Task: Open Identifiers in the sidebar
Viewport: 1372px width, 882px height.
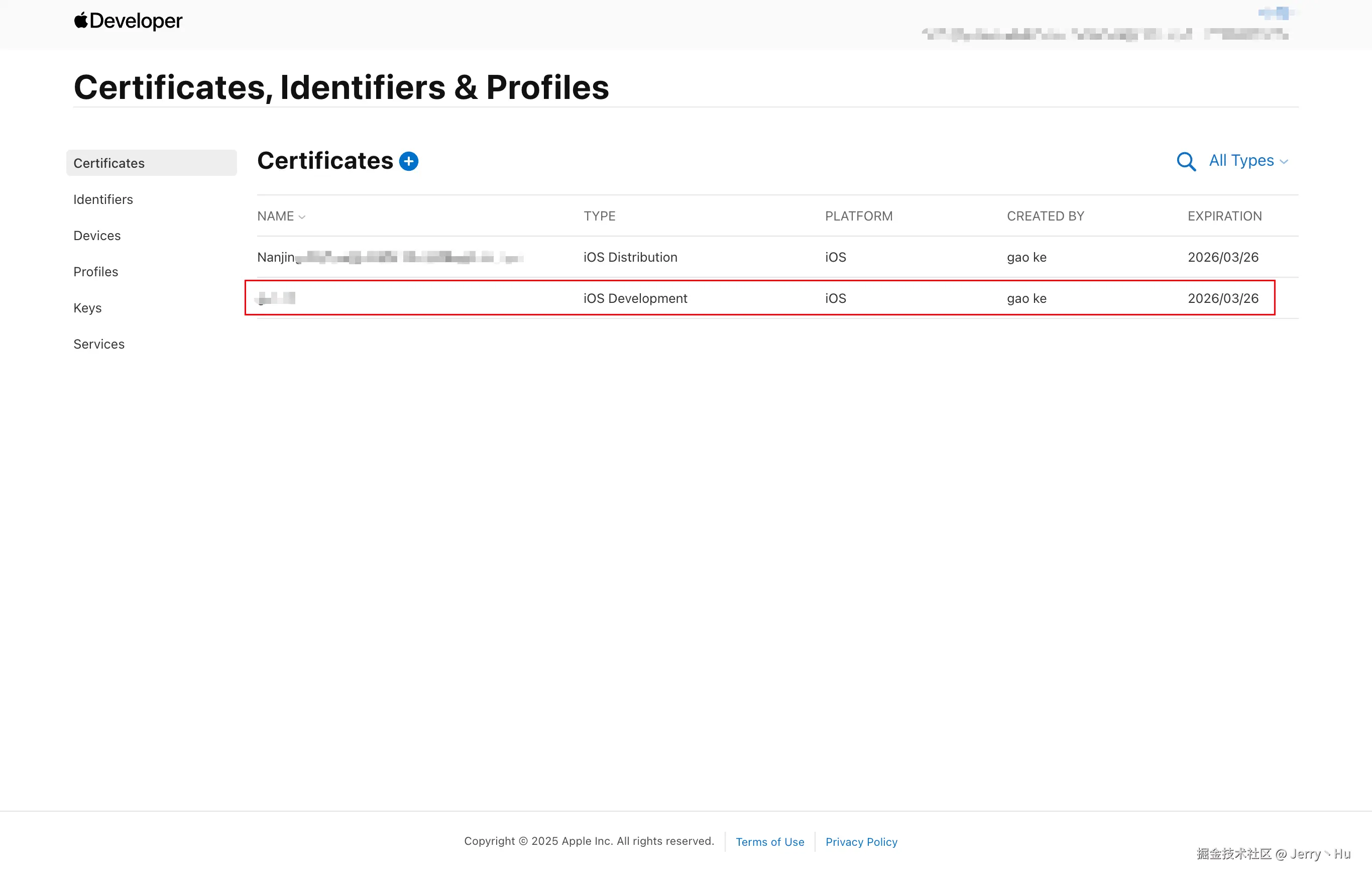Action: click(103, 199)
